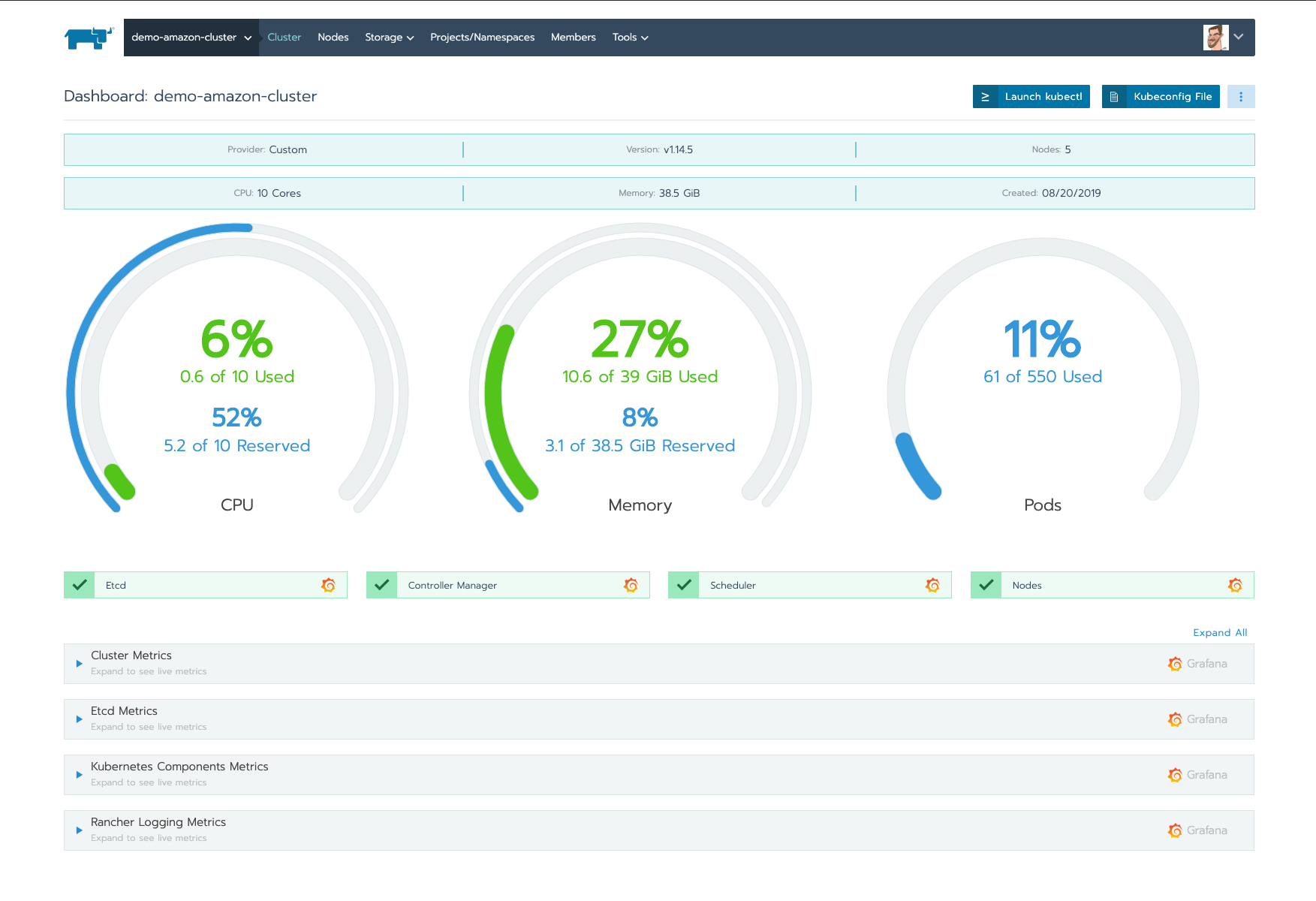1316x901 pixels.
Task: Open the demo-amazon-cluster selector dropdown
Action: 191,38
